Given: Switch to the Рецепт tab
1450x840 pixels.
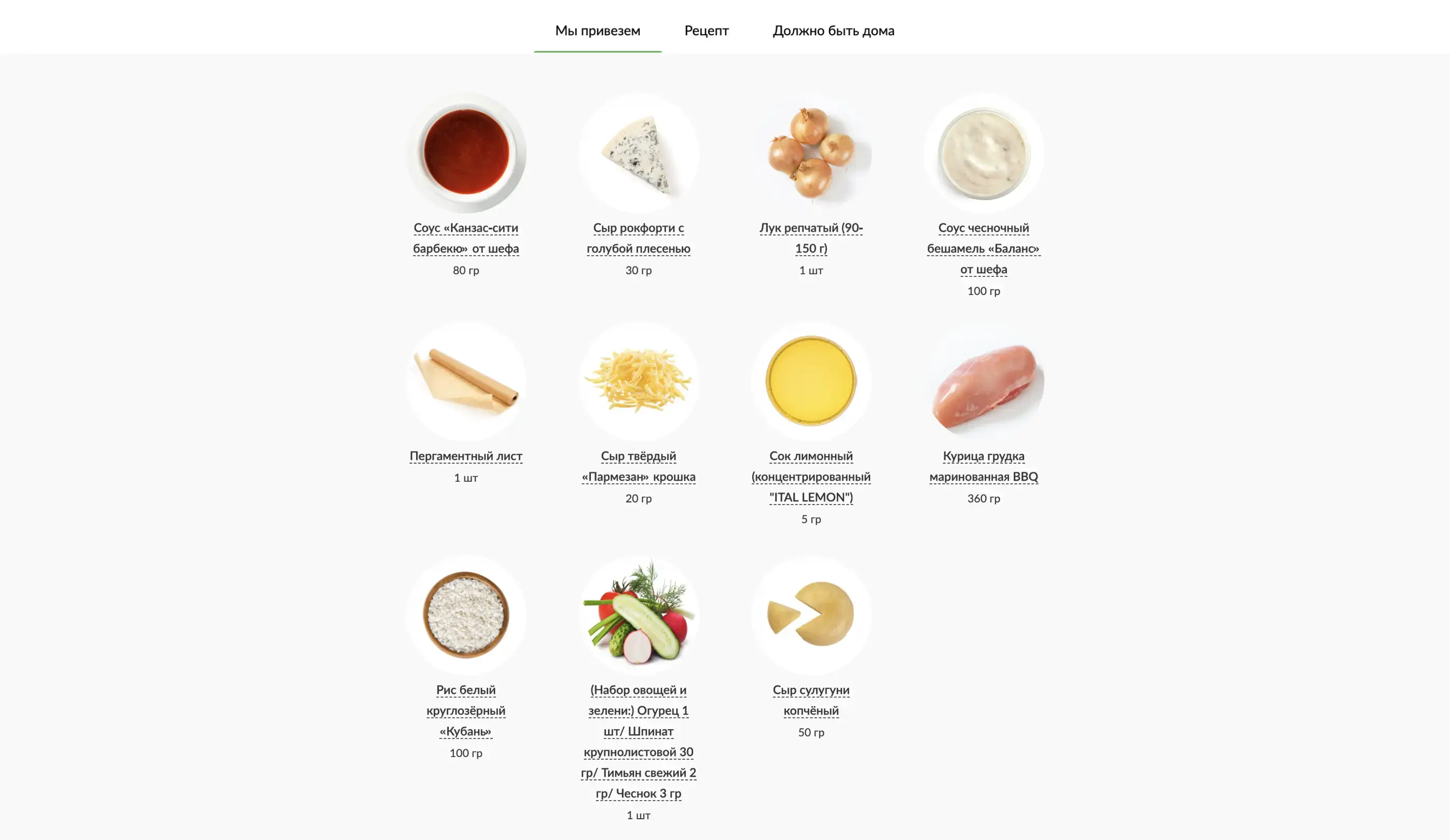Looking at the screenshot, I should coord(706,31).
